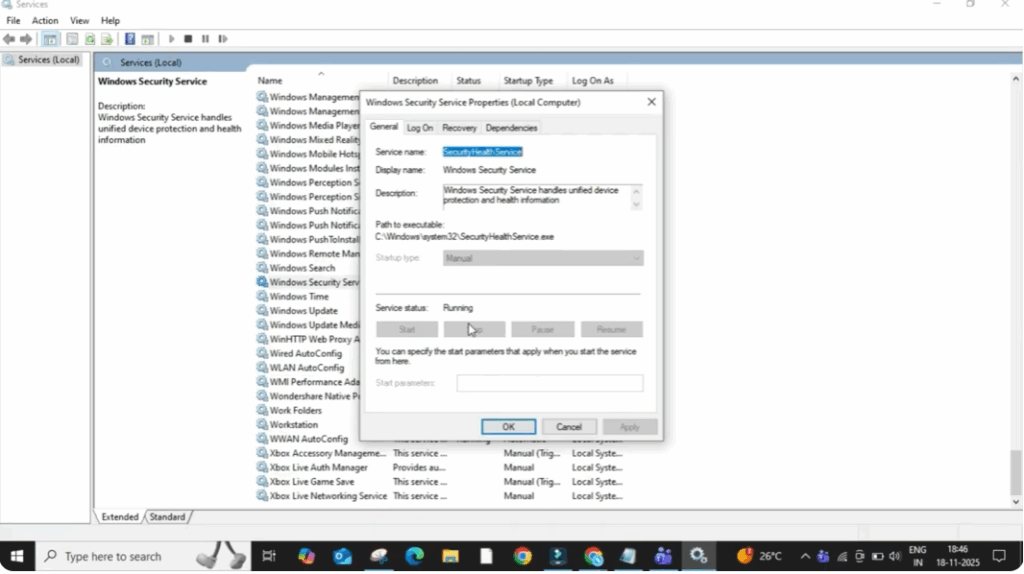Open the Help menu
The width and height of the screenshot is (1024, 574).
pos(110,21)
